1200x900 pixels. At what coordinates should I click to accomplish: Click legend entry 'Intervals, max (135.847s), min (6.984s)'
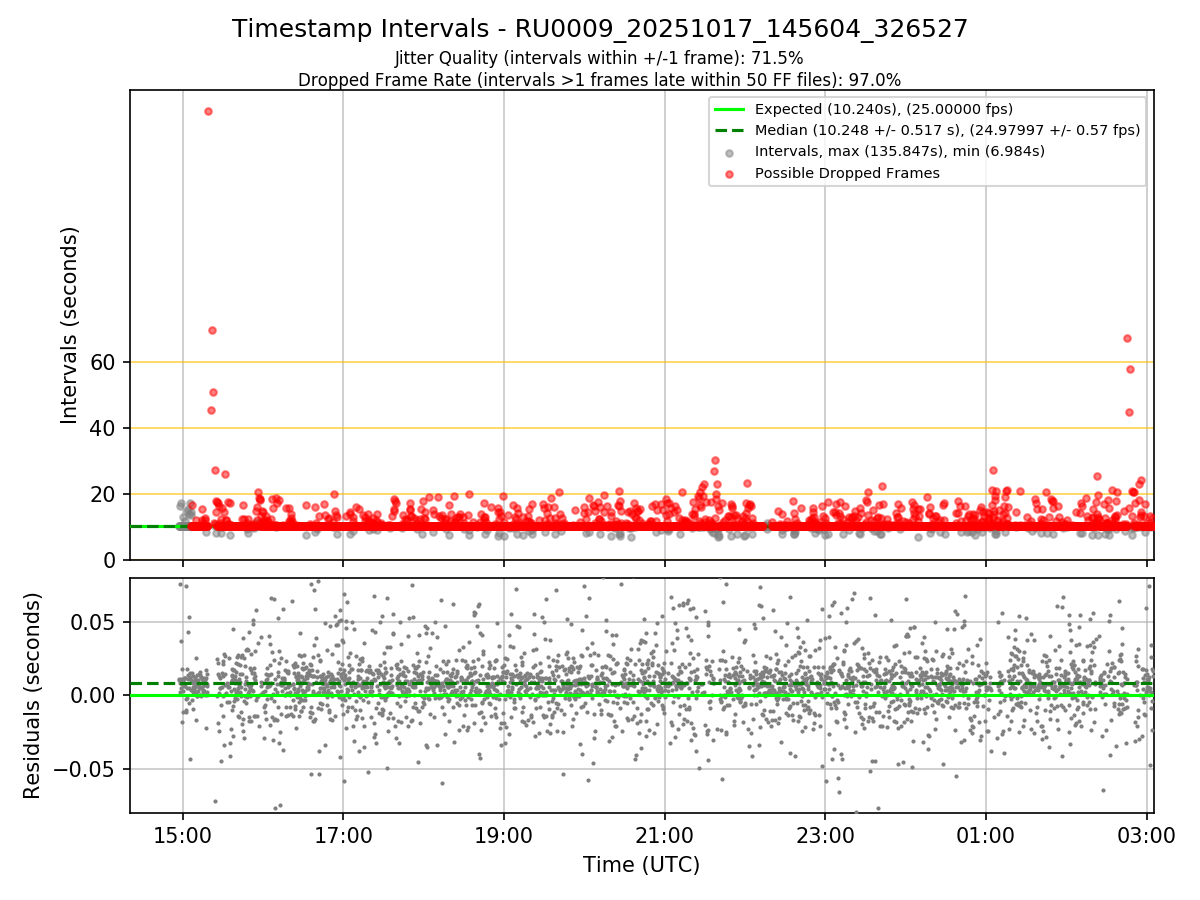899,152
